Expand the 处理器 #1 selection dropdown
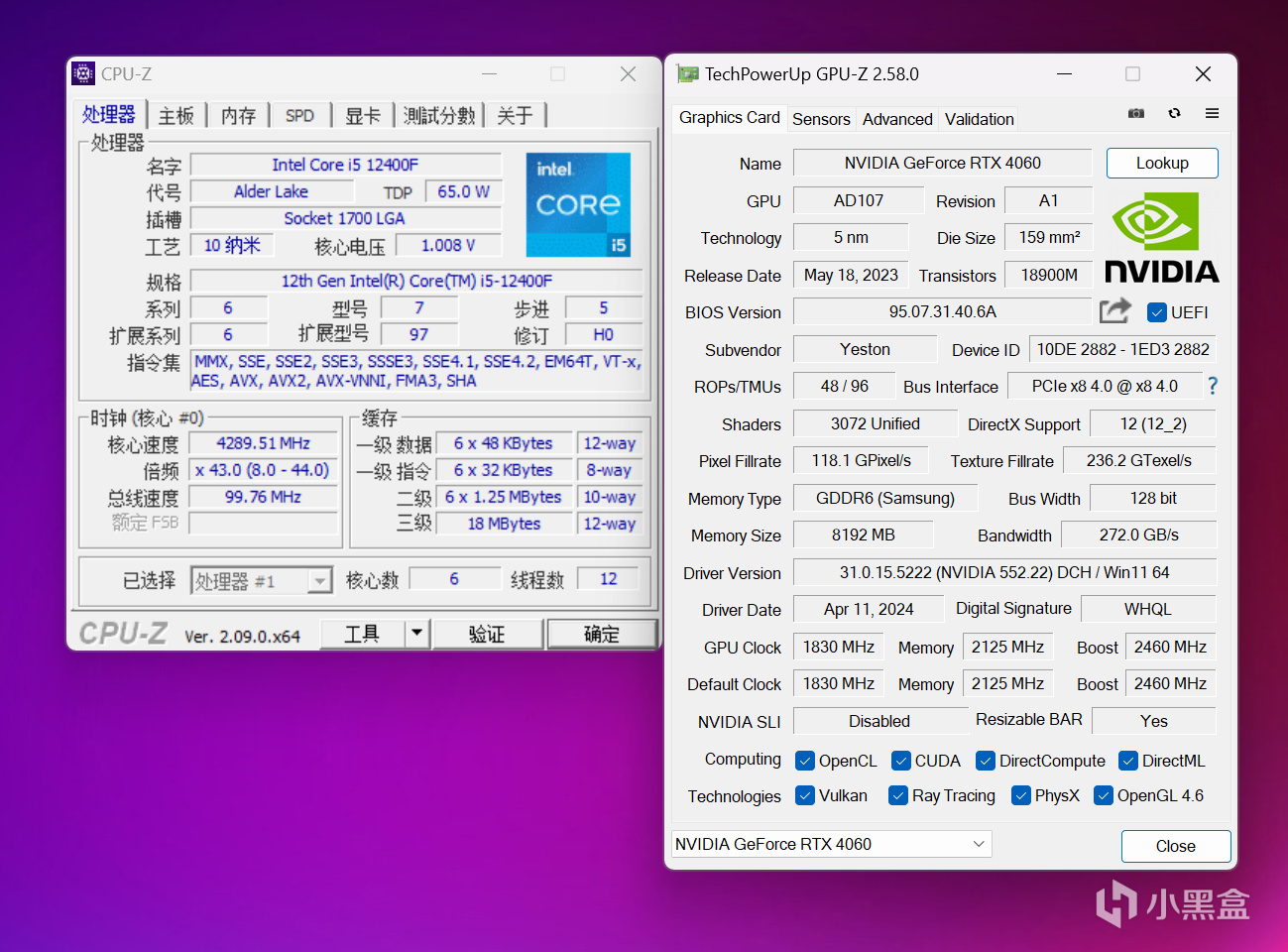The image size is (1288, 952). pos(319,581)
